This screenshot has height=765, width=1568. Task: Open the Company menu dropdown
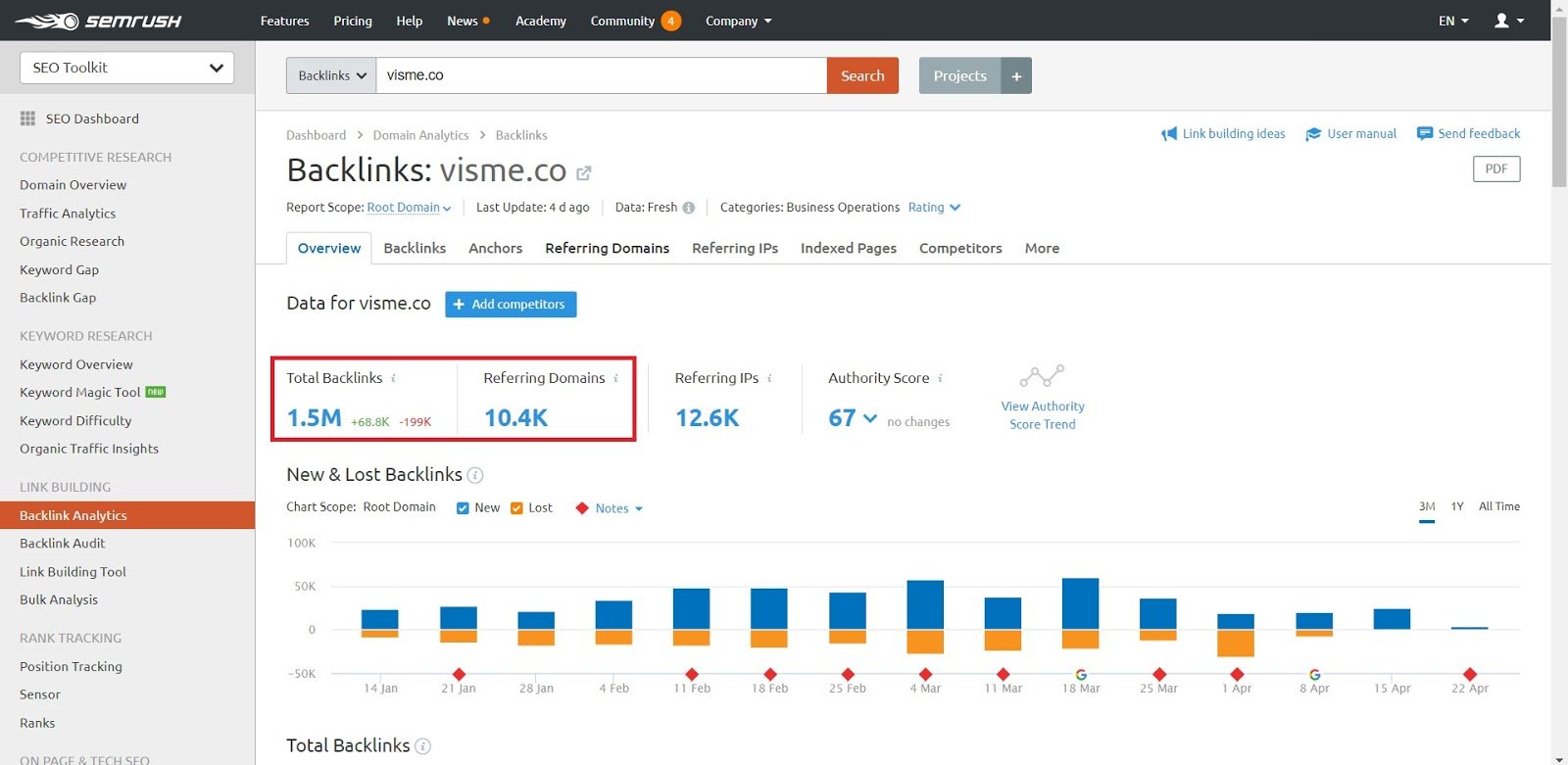tap(738, 21)
